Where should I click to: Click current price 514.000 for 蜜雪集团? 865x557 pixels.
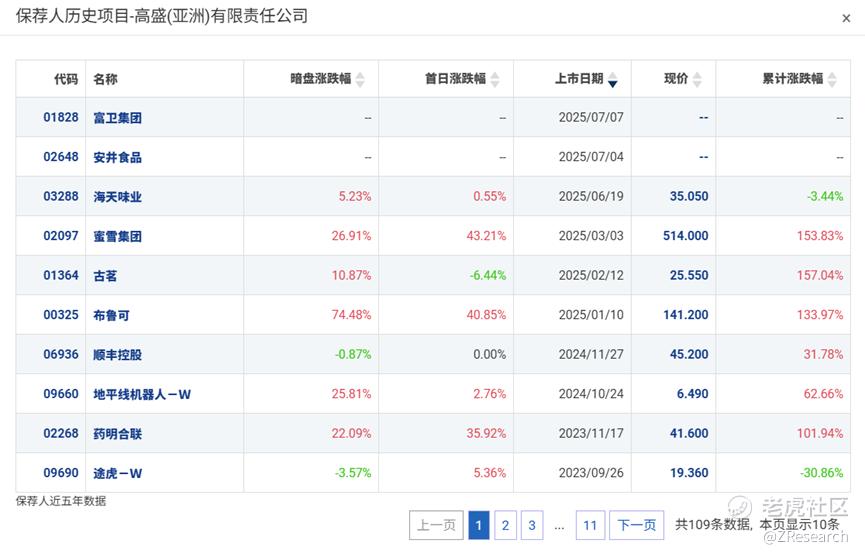[686, 236]
